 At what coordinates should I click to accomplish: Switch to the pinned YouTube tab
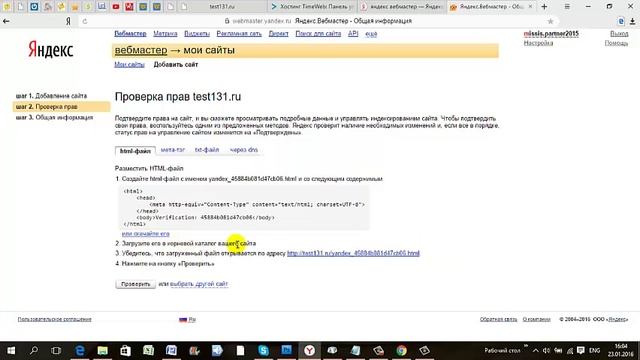[116, 7]
